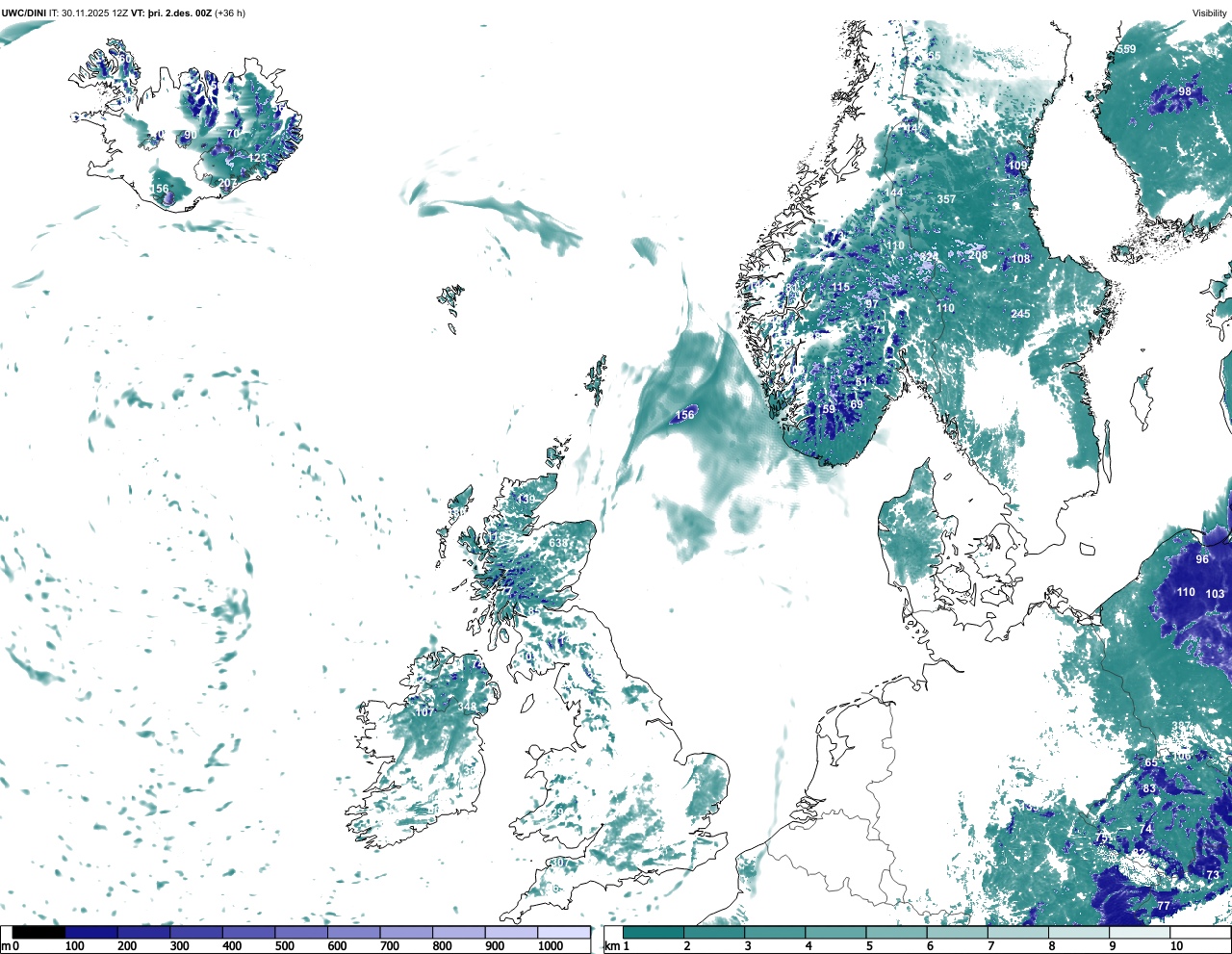Click the '96' value near Baltic coast
This screenshot has height=954, width=1232.
[x=1202, y=559]
